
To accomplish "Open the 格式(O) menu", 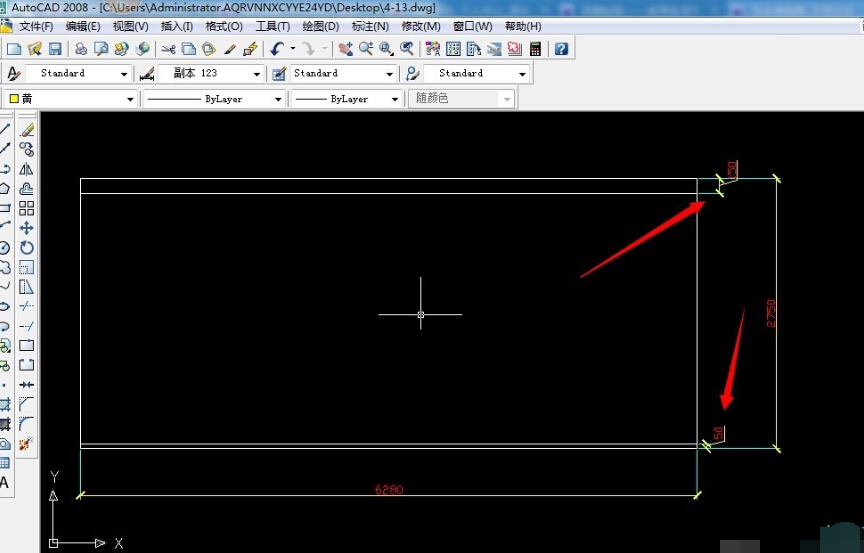I will (x=224, y=26).
